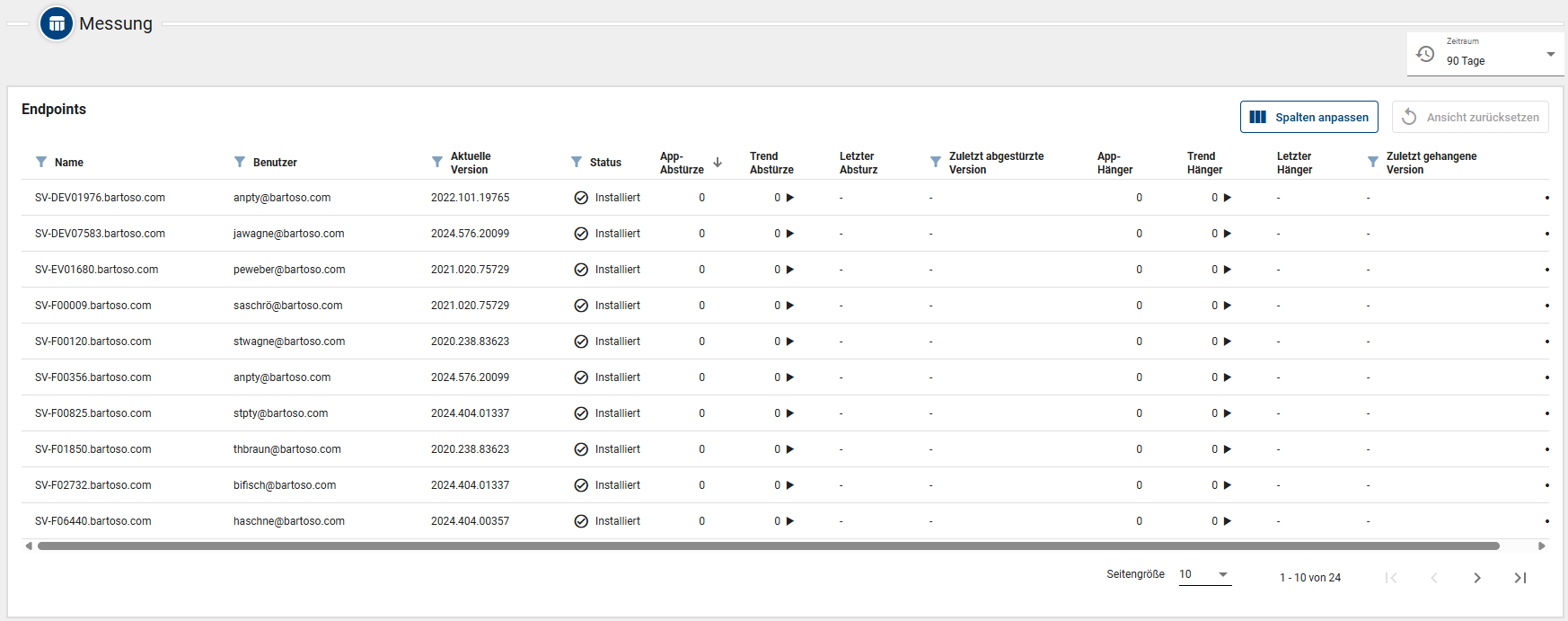1568x621 pixels.
Task: Open the Zuletzt gehangene Version filter
Action: [x=1373, y=162]
